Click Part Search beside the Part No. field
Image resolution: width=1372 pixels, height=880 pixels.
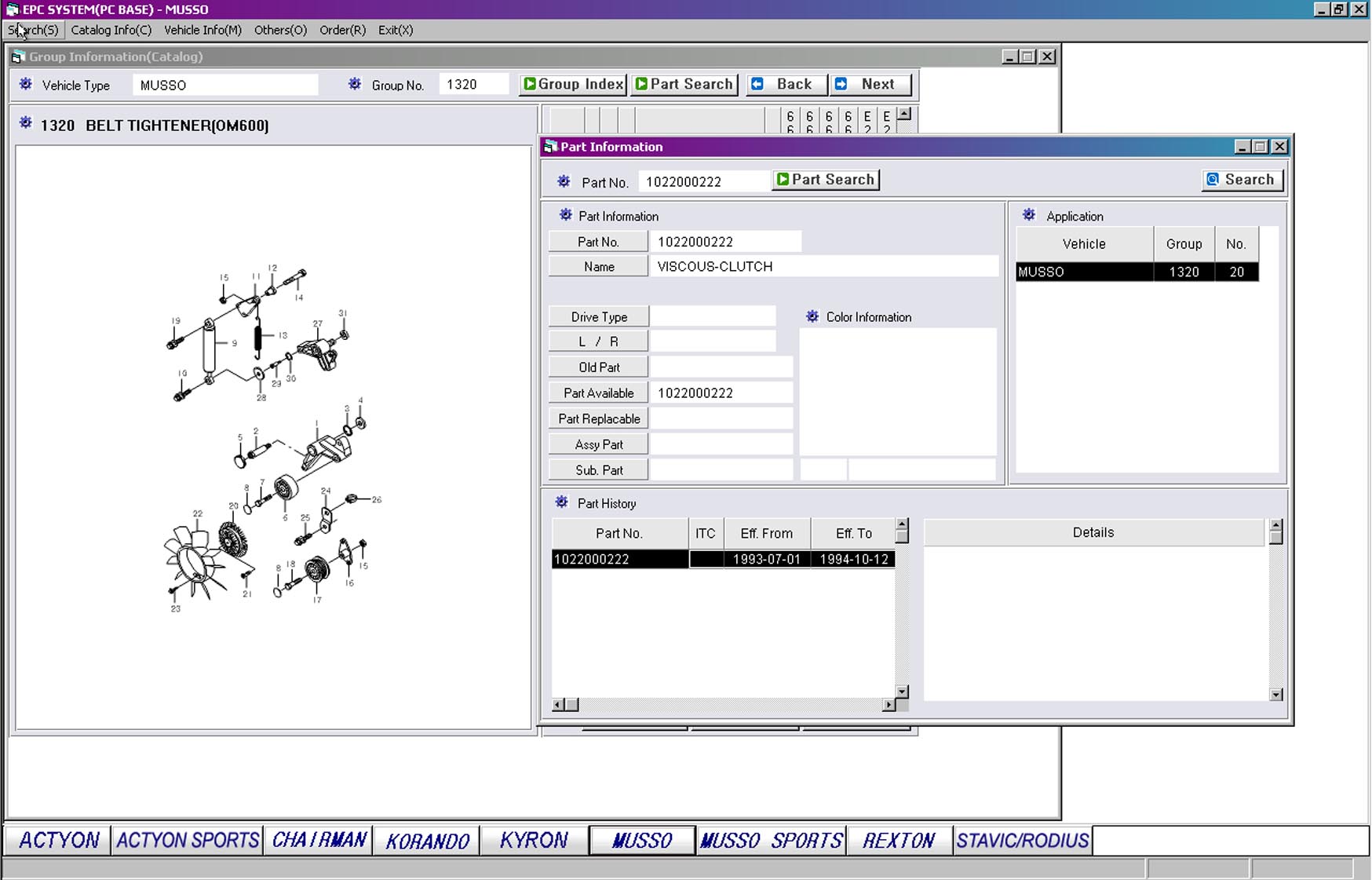point(825,180)
